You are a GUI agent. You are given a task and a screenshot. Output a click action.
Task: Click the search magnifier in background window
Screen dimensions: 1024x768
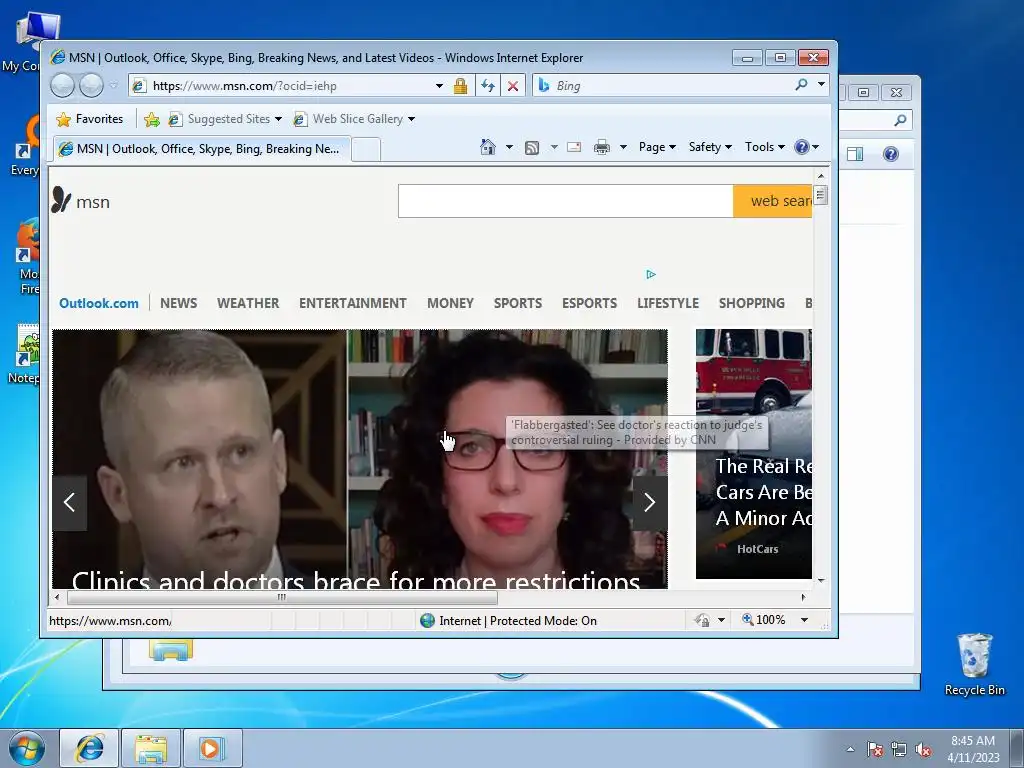coord(900,120)
